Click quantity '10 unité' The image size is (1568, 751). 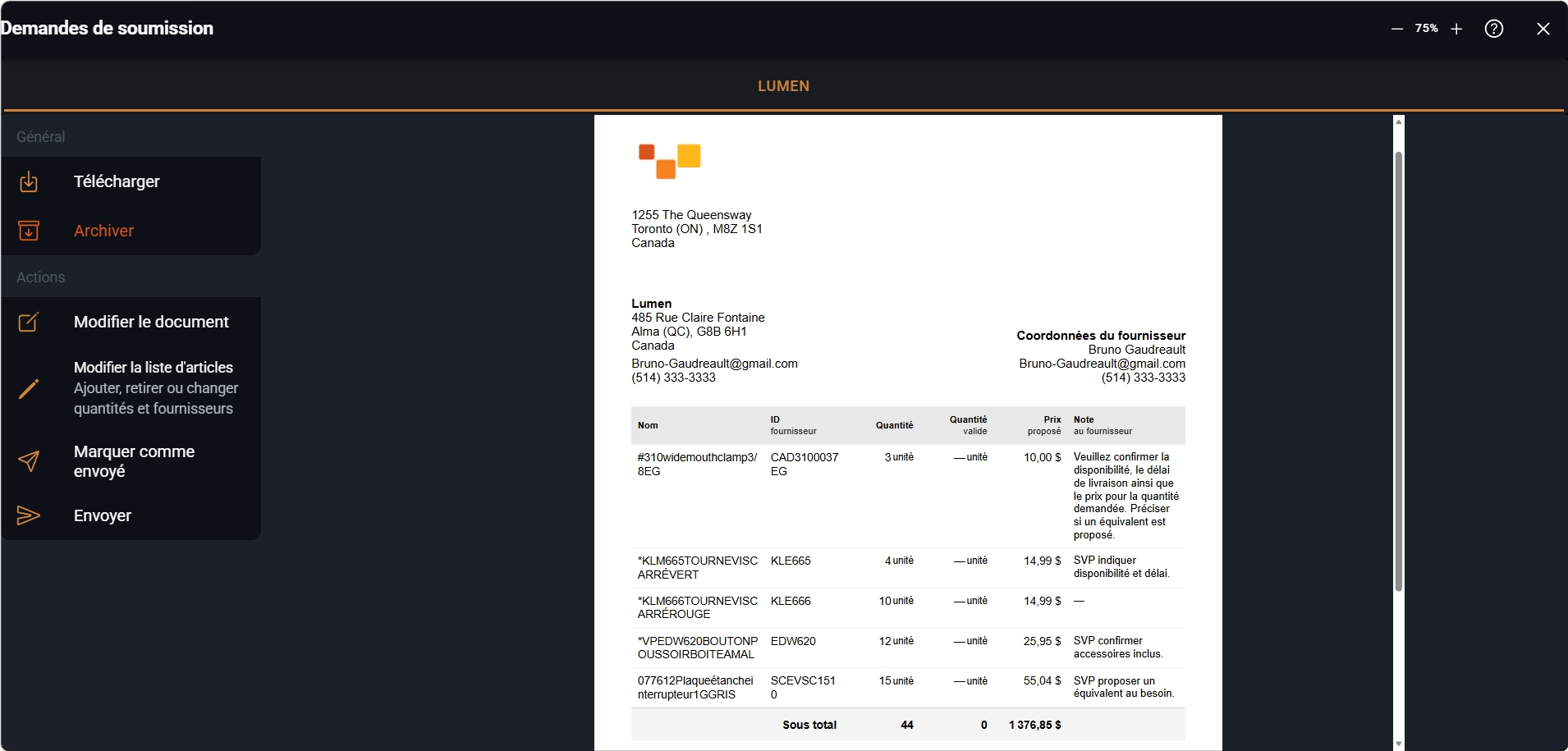896,601
